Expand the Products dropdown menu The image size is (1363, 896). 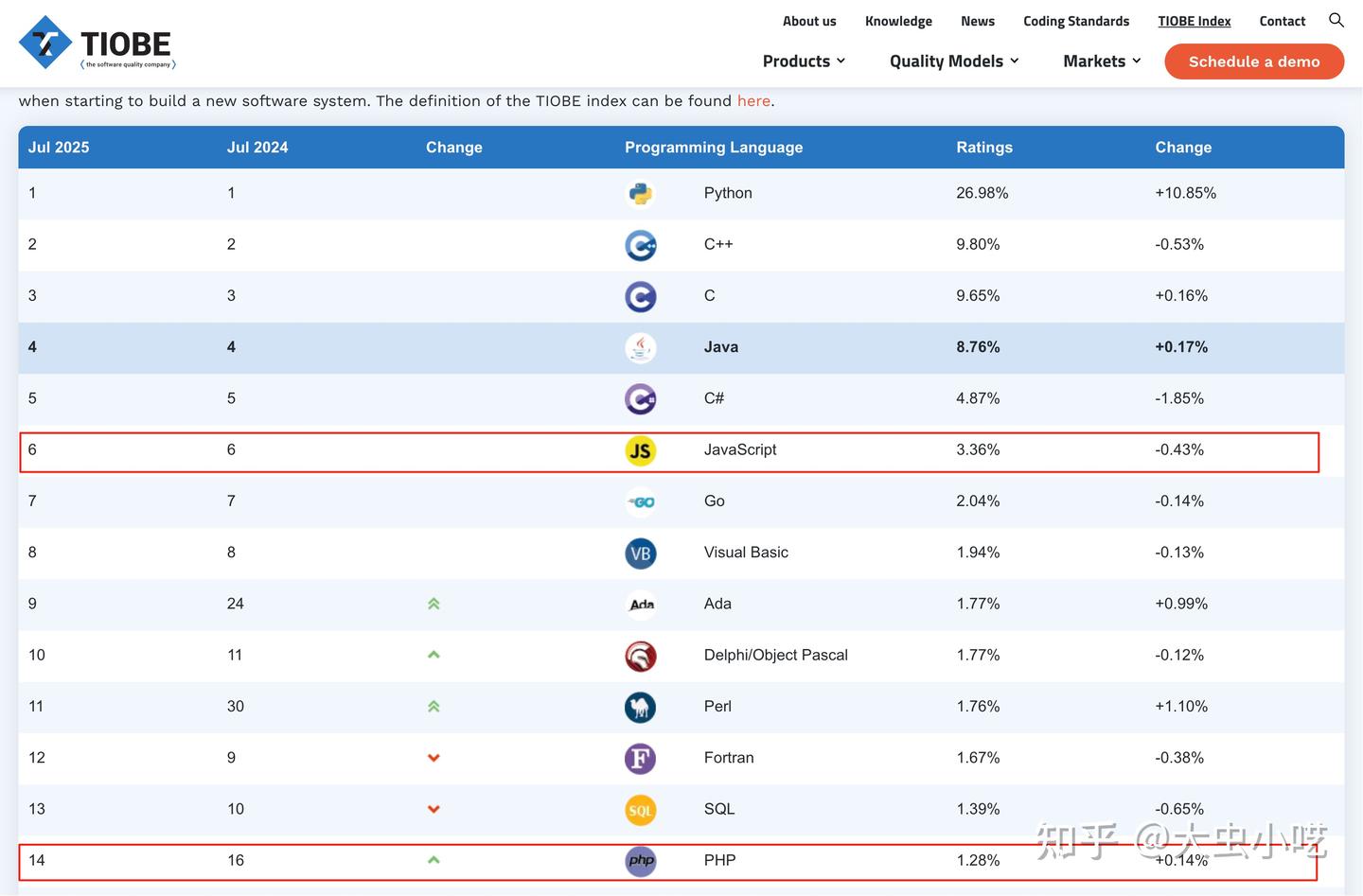click(x=804, y=61)
